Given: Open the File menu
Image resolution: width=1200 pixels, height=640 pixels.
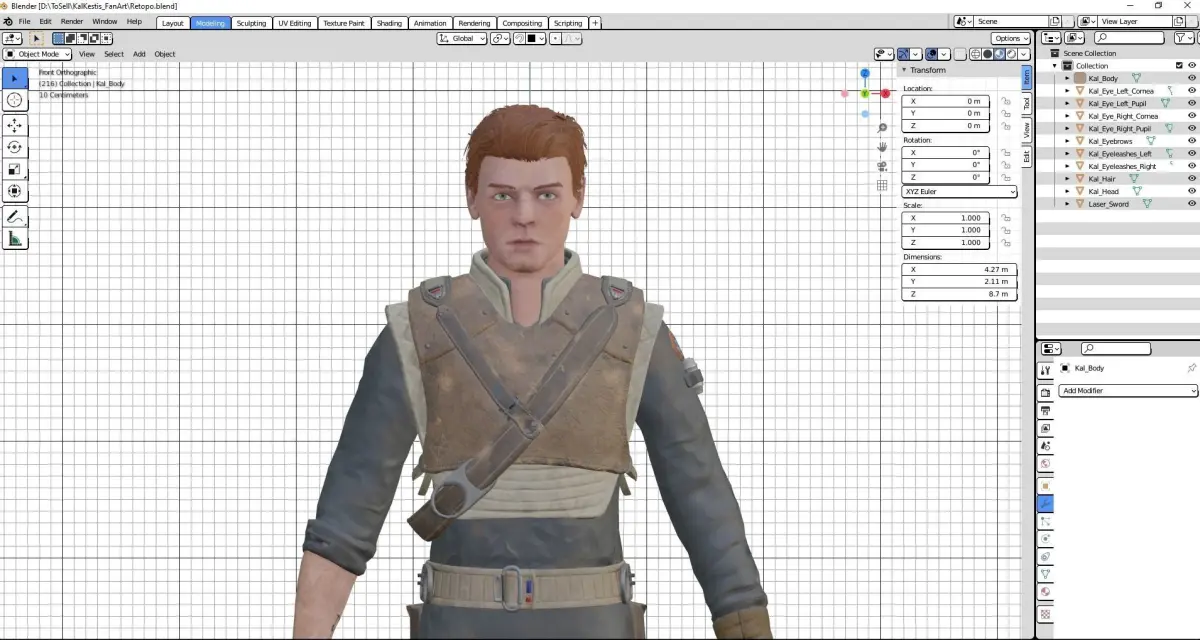Looking at the screenshot, I should (x=24, y=21).
